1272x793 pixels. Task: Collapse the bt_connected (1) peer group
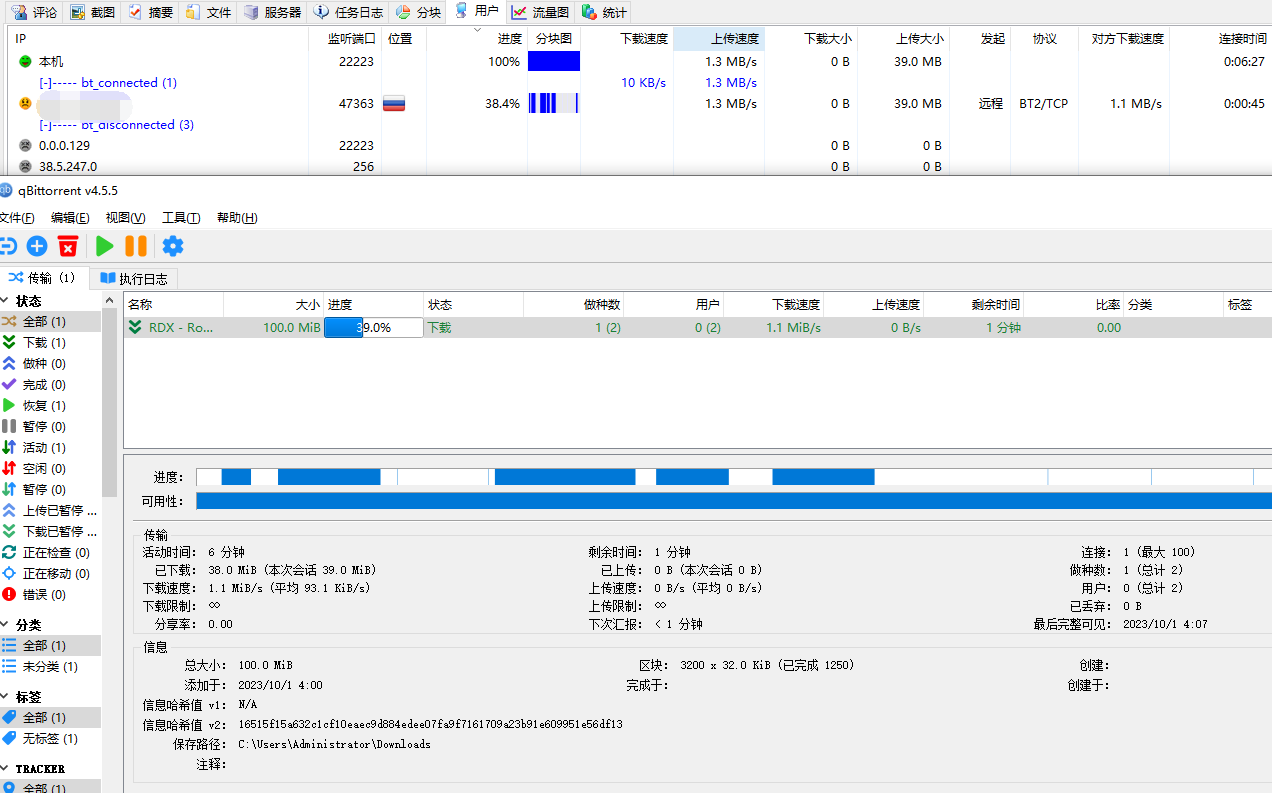[x=46, y=83]
